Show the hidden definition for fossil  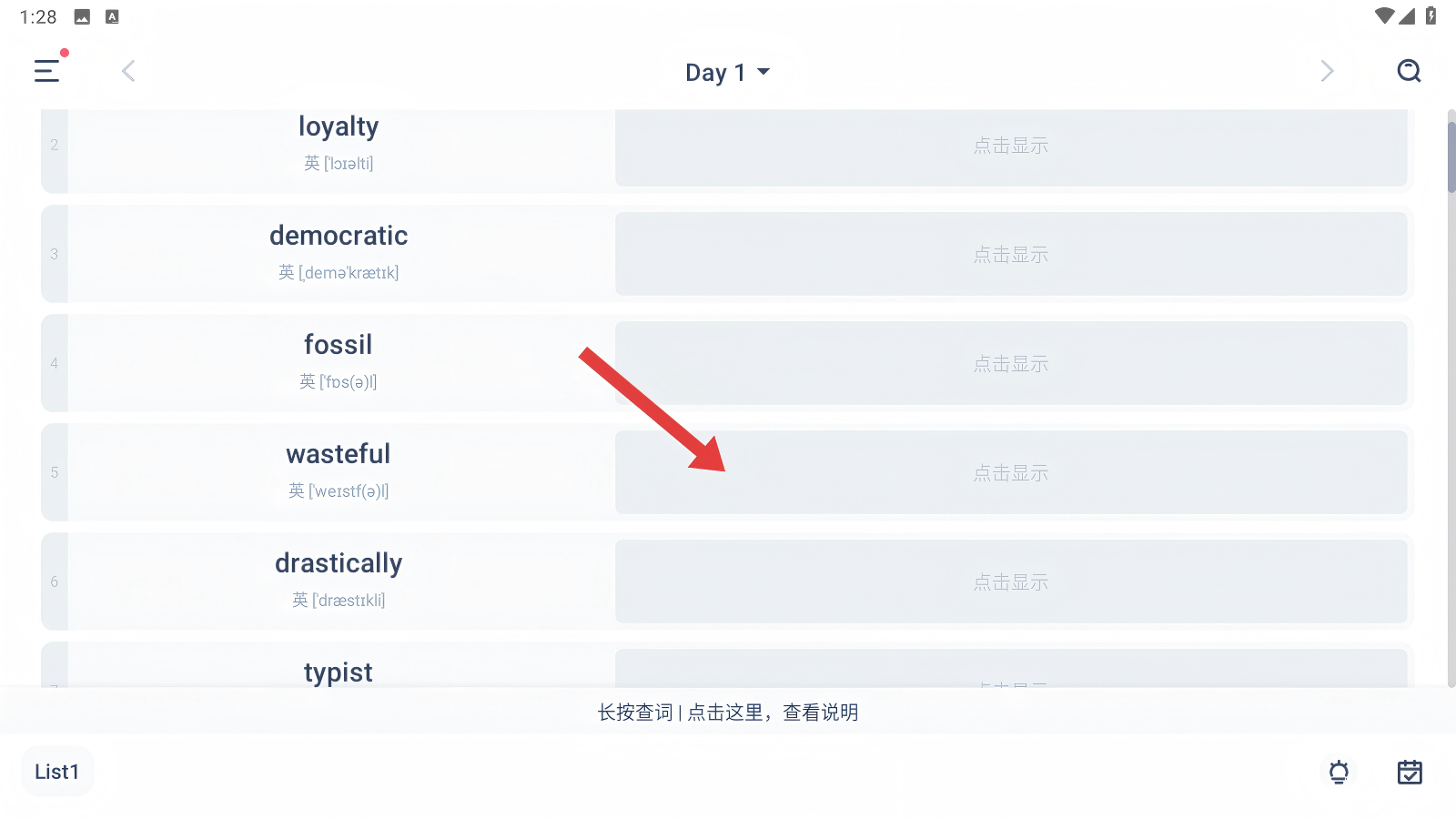coord(1010,364)
